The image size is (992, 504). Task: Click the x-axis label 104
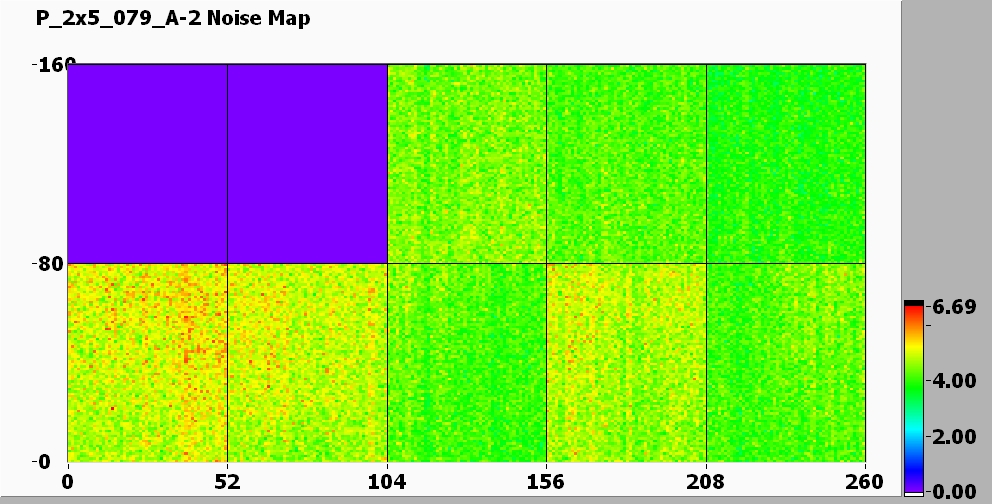tap(387, 482)
